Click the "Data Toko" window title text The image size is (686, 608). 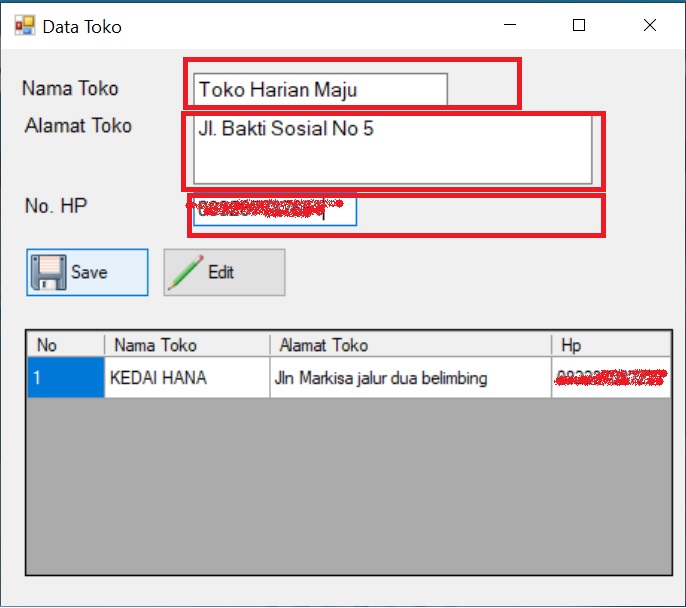click(82, 27)
